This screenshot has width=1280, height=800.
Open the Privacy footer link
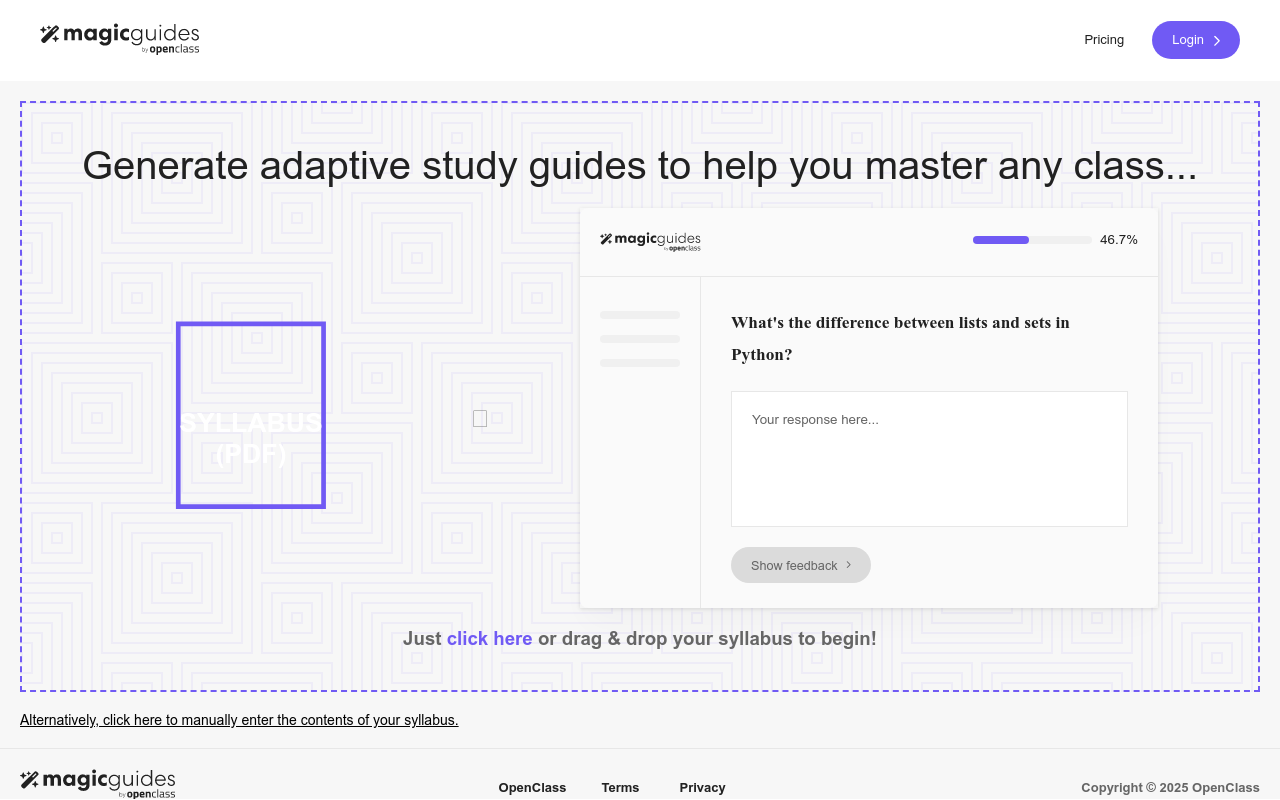pos(702,788)
